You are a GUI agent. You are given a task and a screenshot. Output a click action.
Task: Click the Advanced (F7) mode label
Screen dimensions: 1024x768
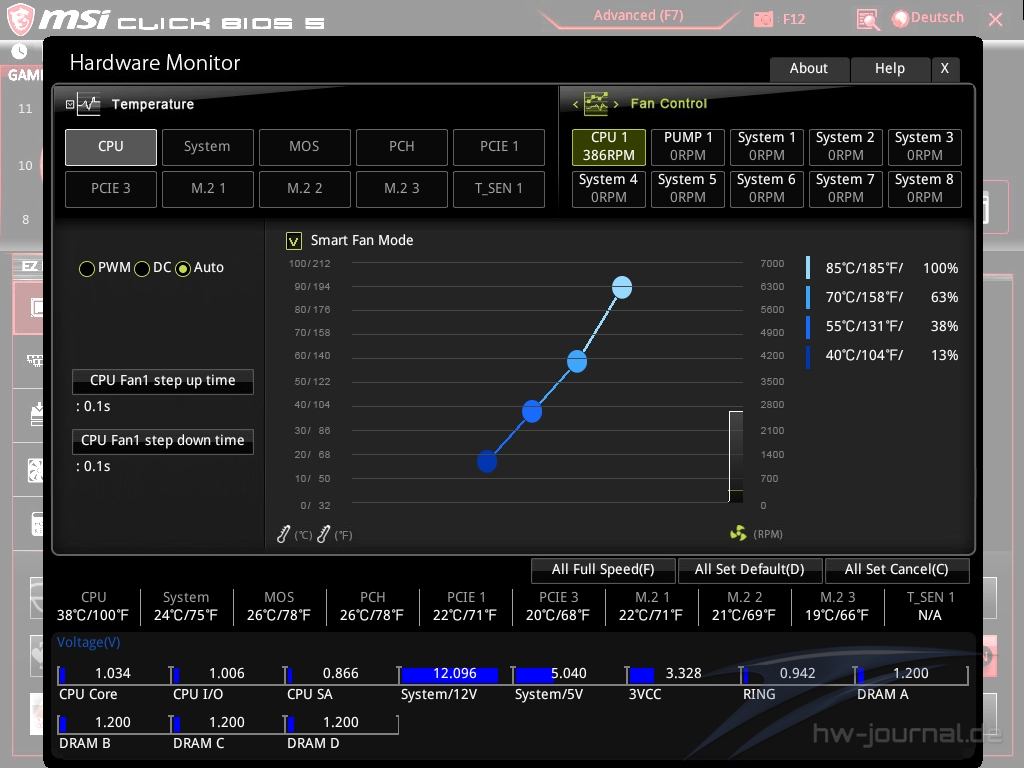[638, 16]
